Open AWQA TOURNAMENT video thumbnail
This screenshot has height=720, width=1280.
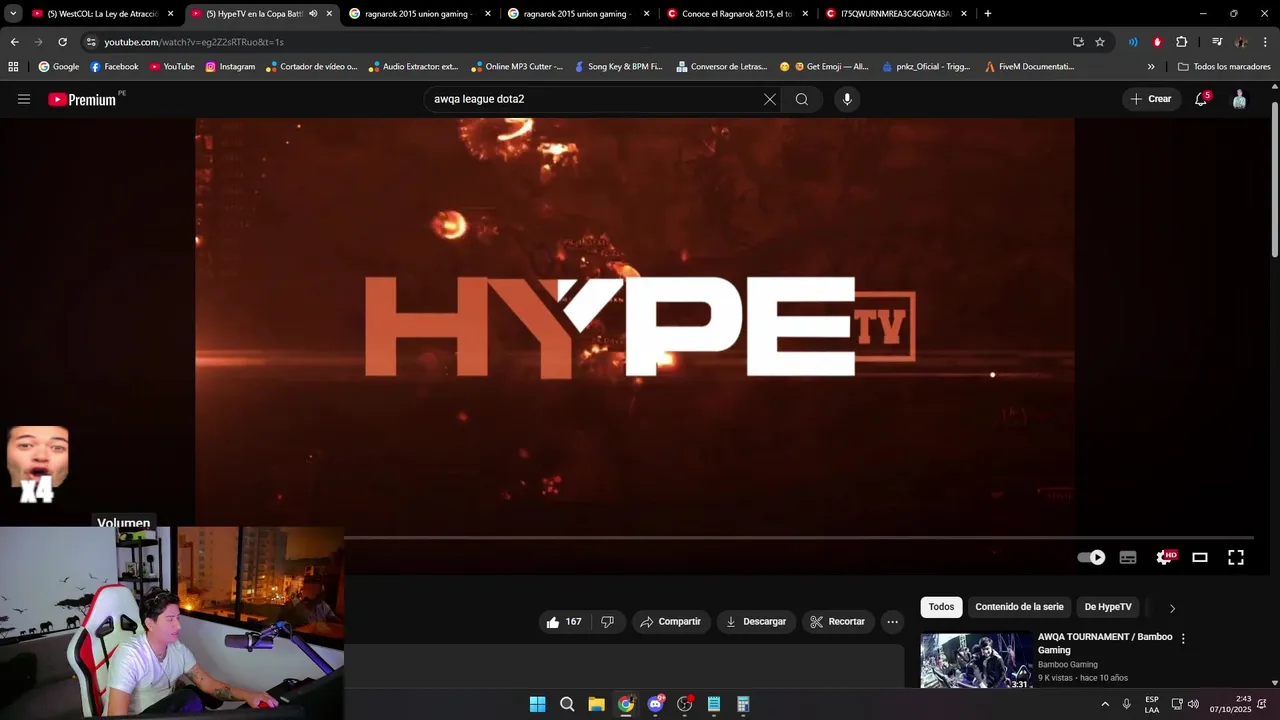pos(977,661)
